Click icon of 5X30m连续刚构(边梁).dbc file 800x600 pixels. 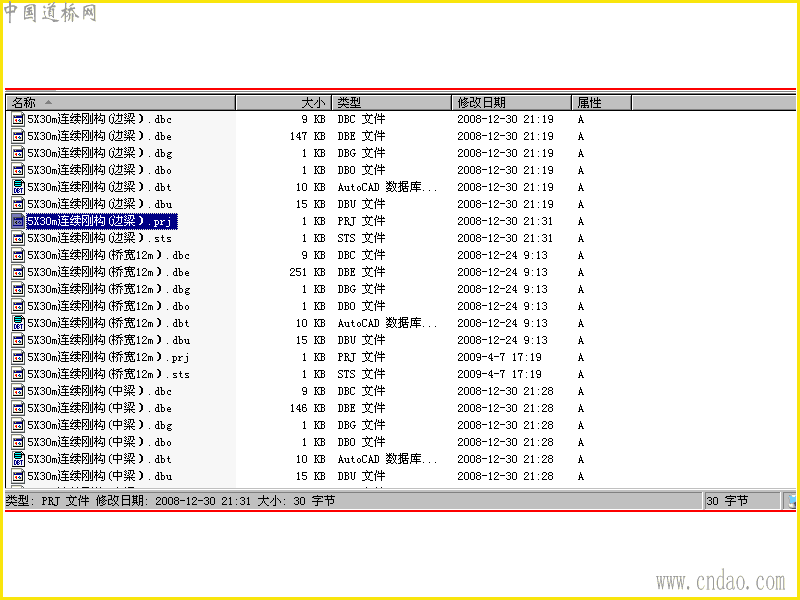(x=18, y=119)
